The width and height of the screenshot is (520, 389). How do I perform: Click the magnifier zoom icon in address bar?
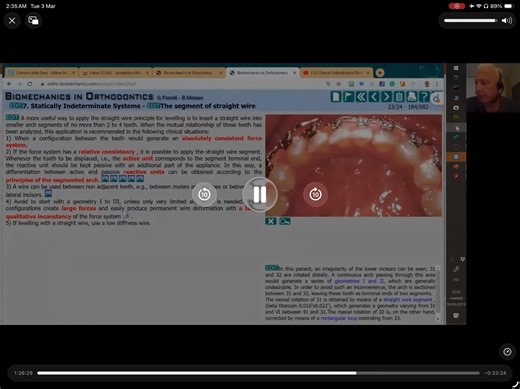[x=328, y=84]
